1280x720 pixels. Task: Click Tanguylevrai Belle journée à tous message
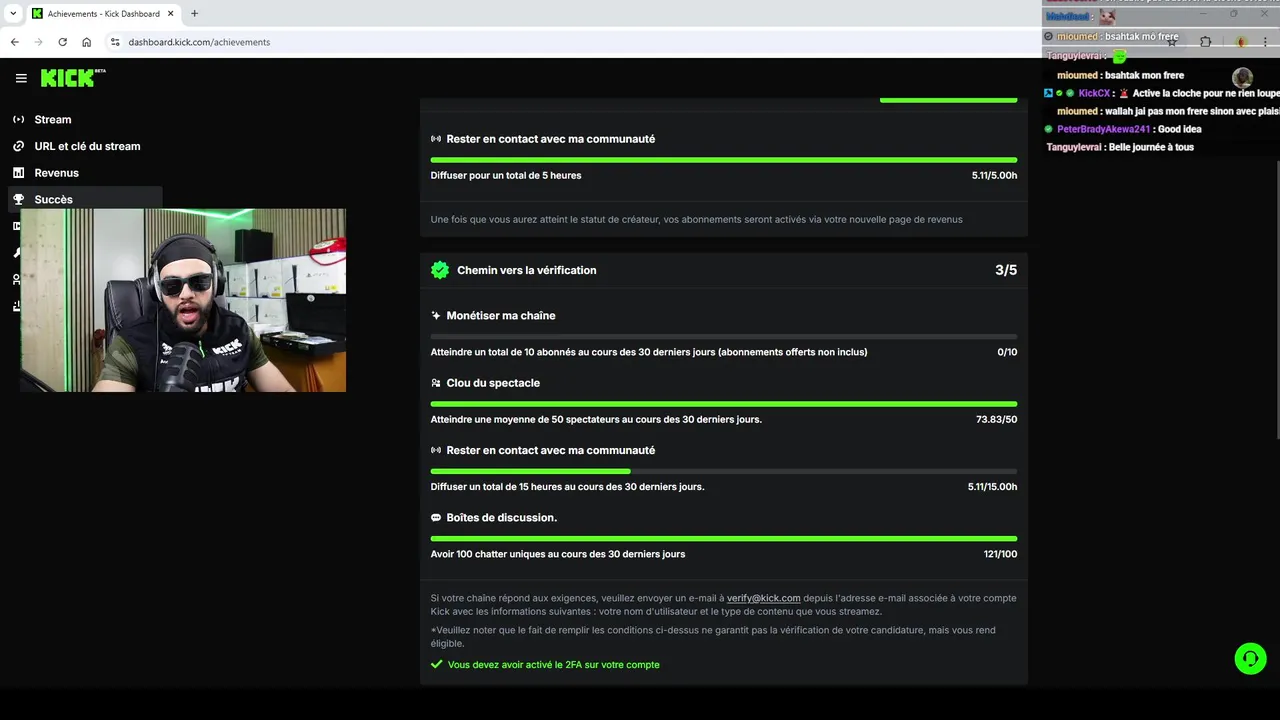tap(1120, 147)
